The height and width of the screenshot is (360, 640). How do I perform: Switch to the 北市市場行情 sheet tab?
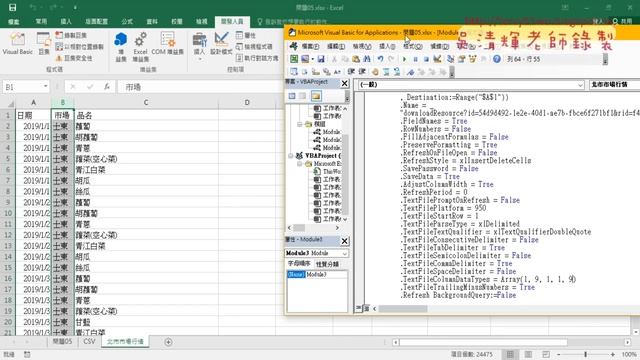tap(125, 341)
